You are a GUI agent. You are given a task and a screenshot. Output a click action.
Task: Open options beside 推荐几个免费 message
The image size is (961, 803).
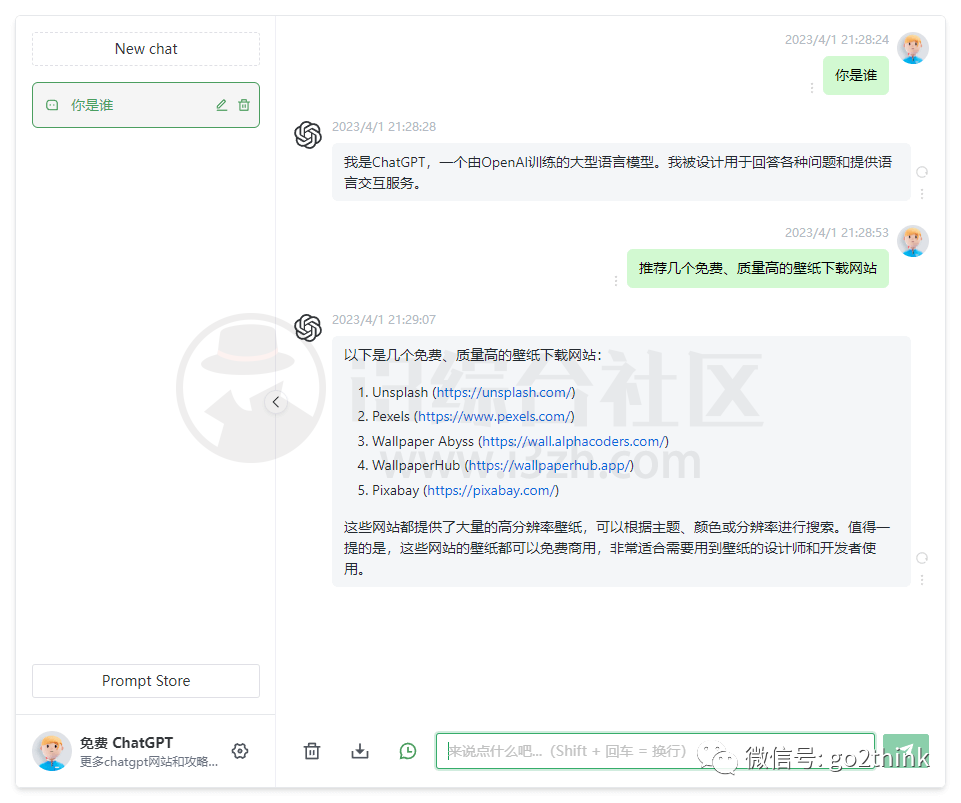click(x=616, y=281)
